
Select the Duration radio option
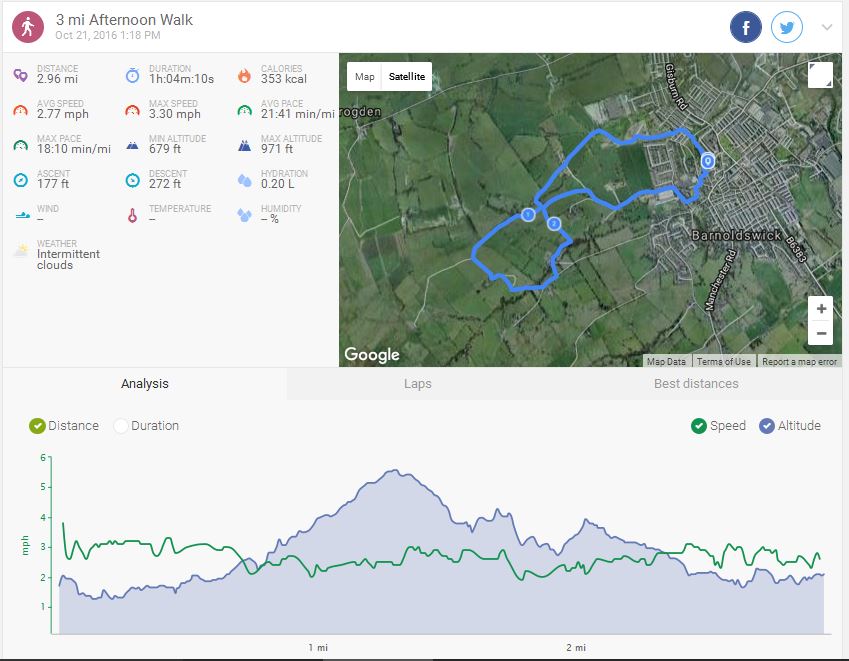point(121,426)
